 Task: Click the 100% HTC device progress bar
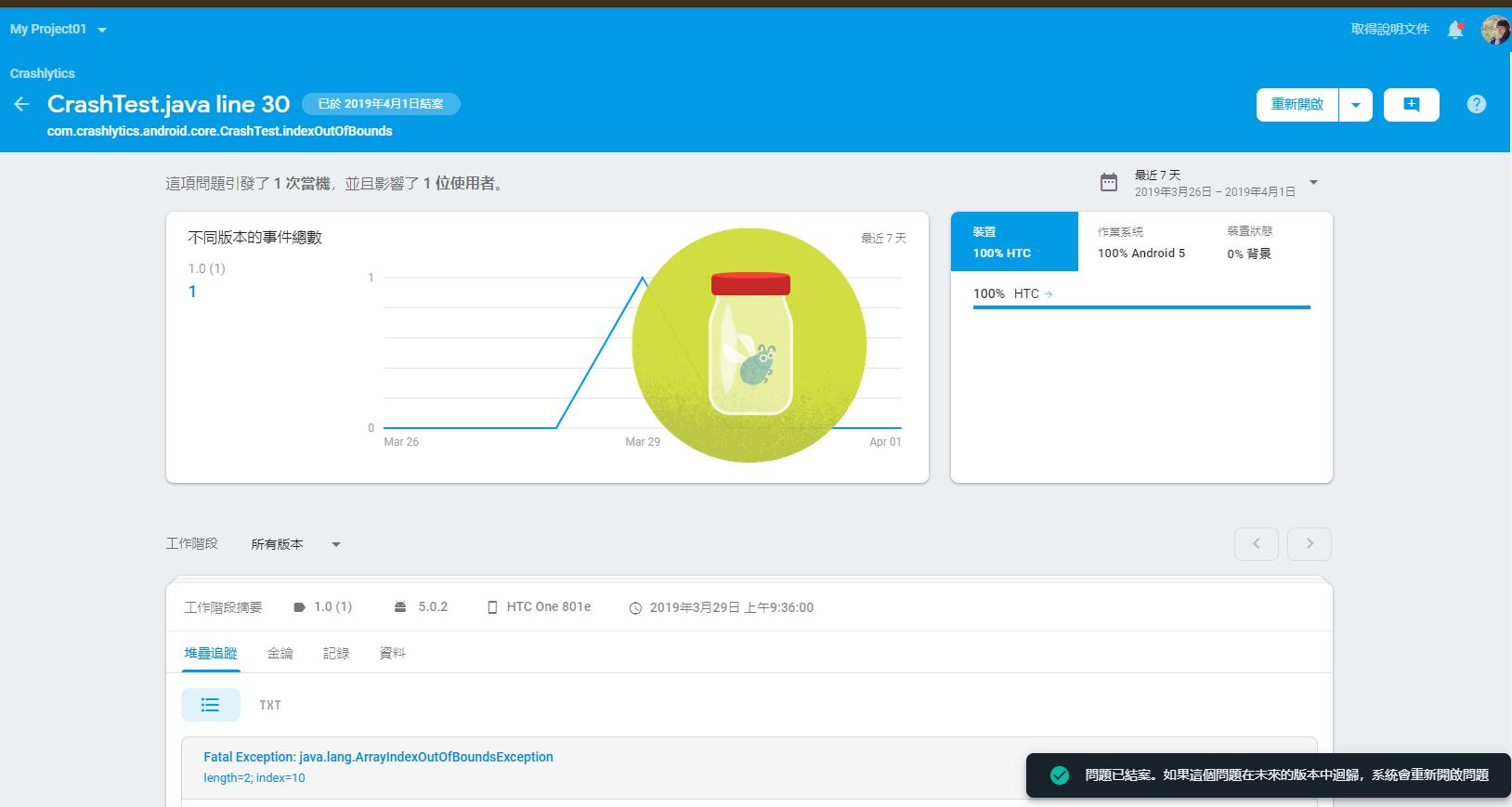click(x=1141, y=306)
